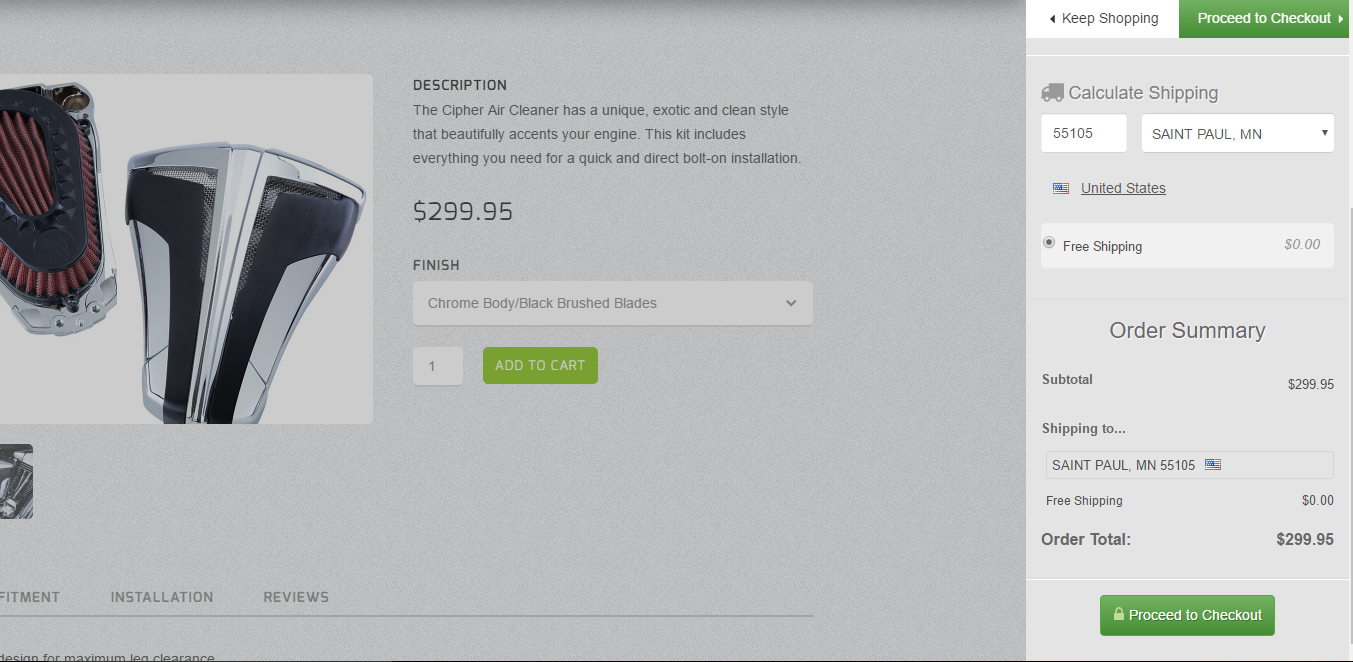
Task: Select the Free Shipping radio button
Action: (1049, 242)
